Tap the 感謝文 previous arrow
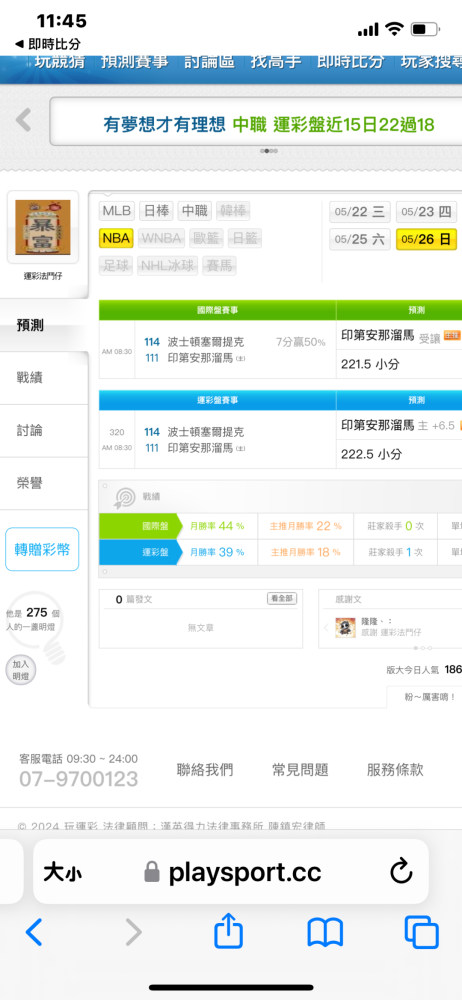The width and height of the screenshot is (462, 1000). point(326,628)
